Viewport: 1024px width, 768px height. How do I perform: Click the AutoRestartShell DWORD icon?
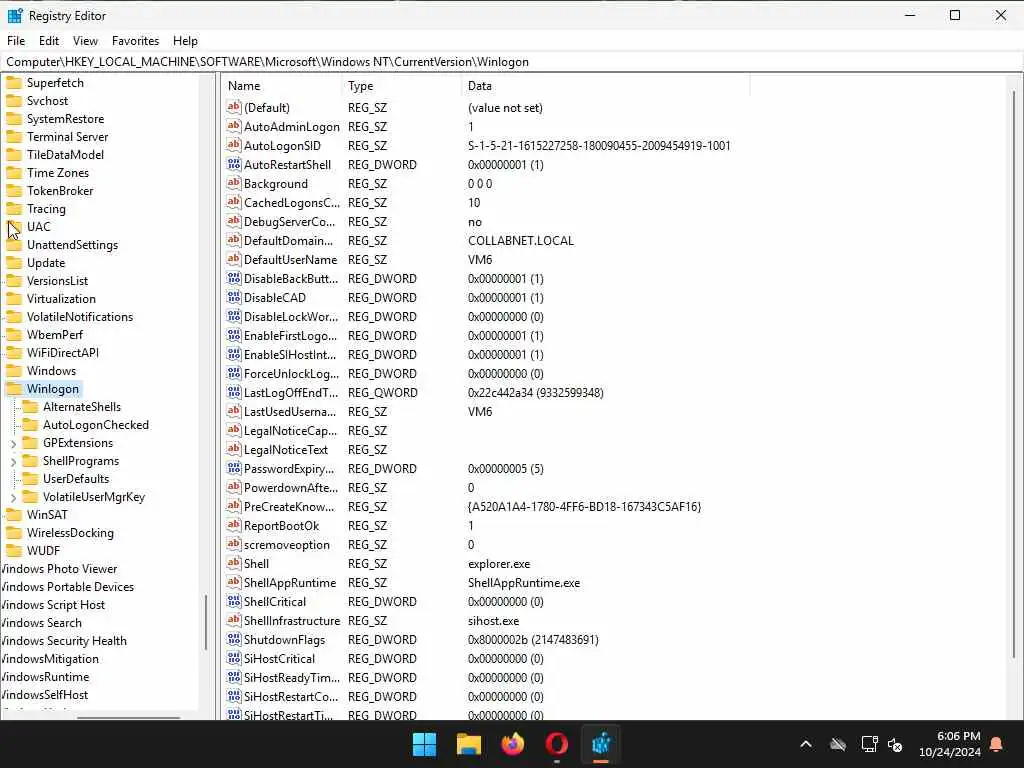click(234, 165)
